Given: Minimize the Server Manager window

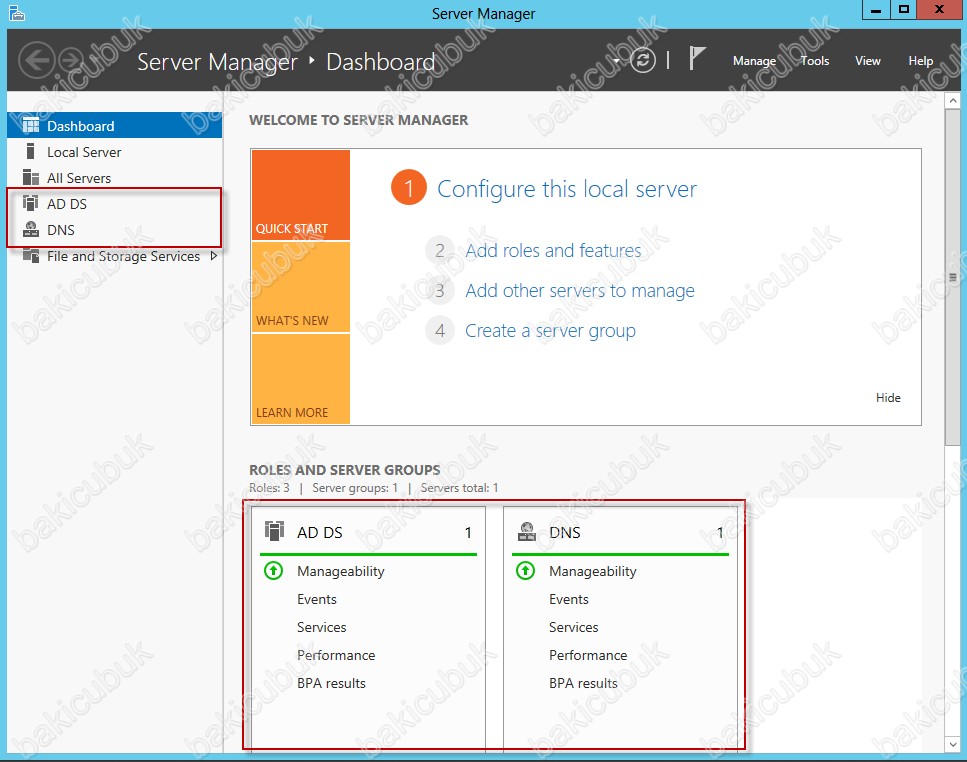Looking at the screenshot, I should point(876,9).
